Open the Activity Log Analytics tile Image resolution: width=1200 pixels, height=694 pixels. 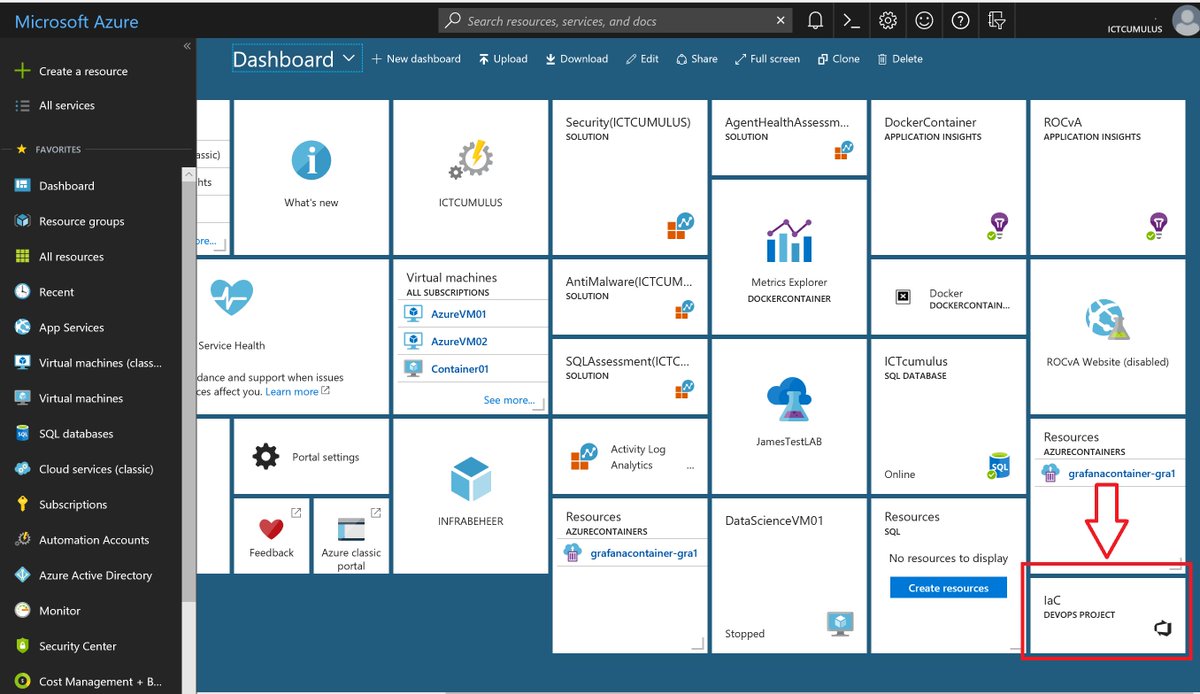click(x=630, y=456)
